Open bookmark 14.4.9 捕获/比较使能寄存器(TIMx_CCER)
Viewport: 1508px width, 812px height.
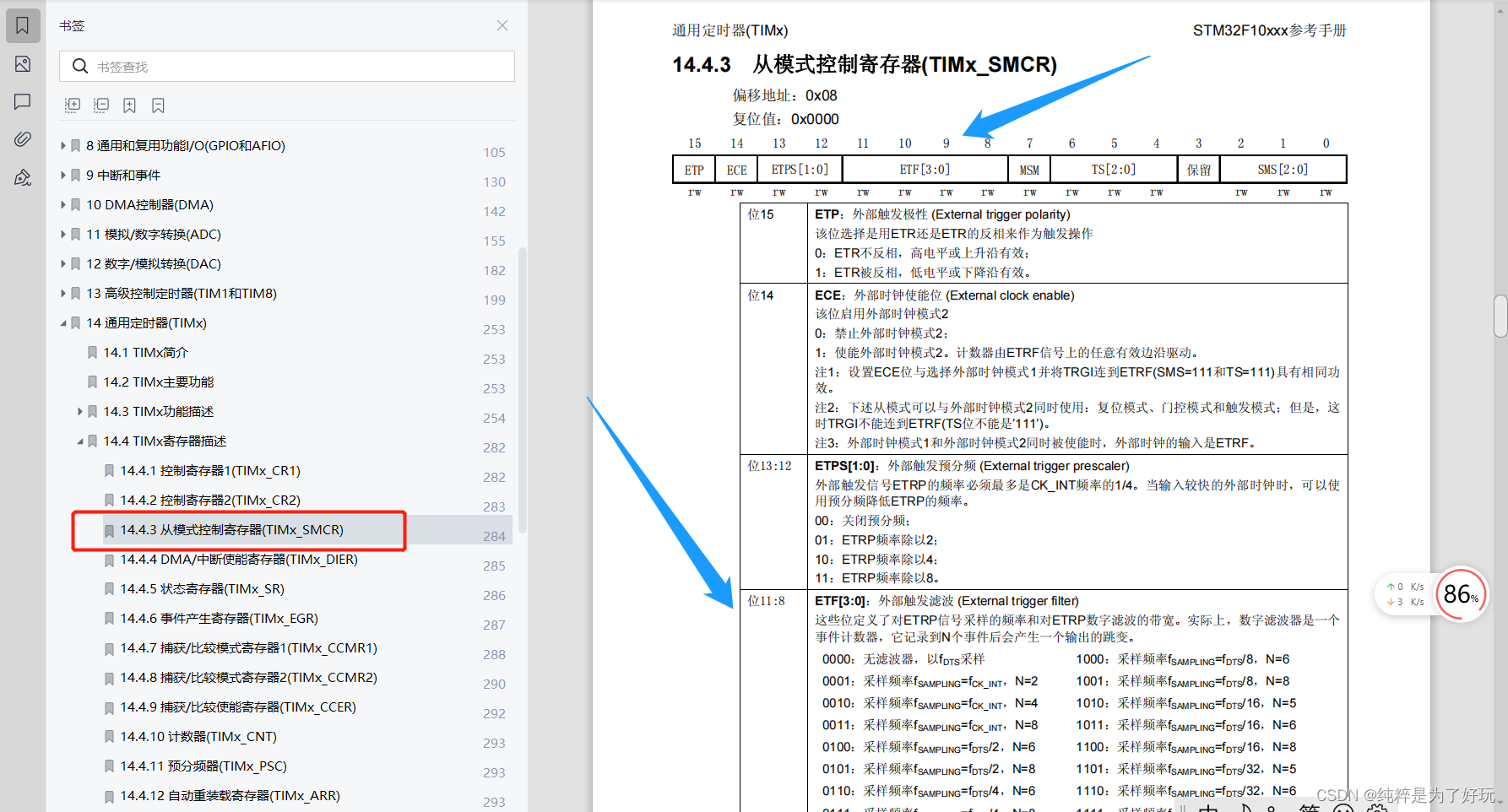[238, 706]
